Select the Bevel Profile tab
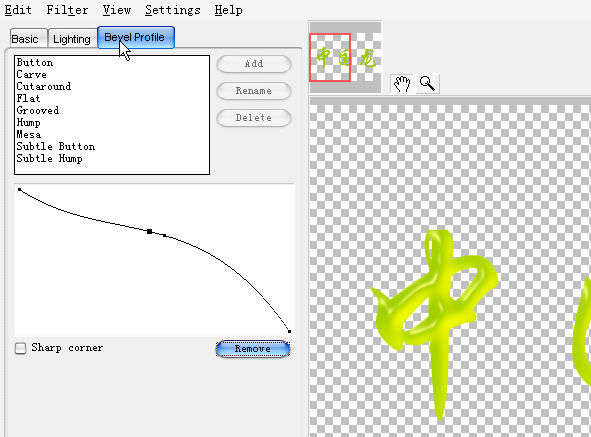This screenshot has height=437, width=591. 136,37
